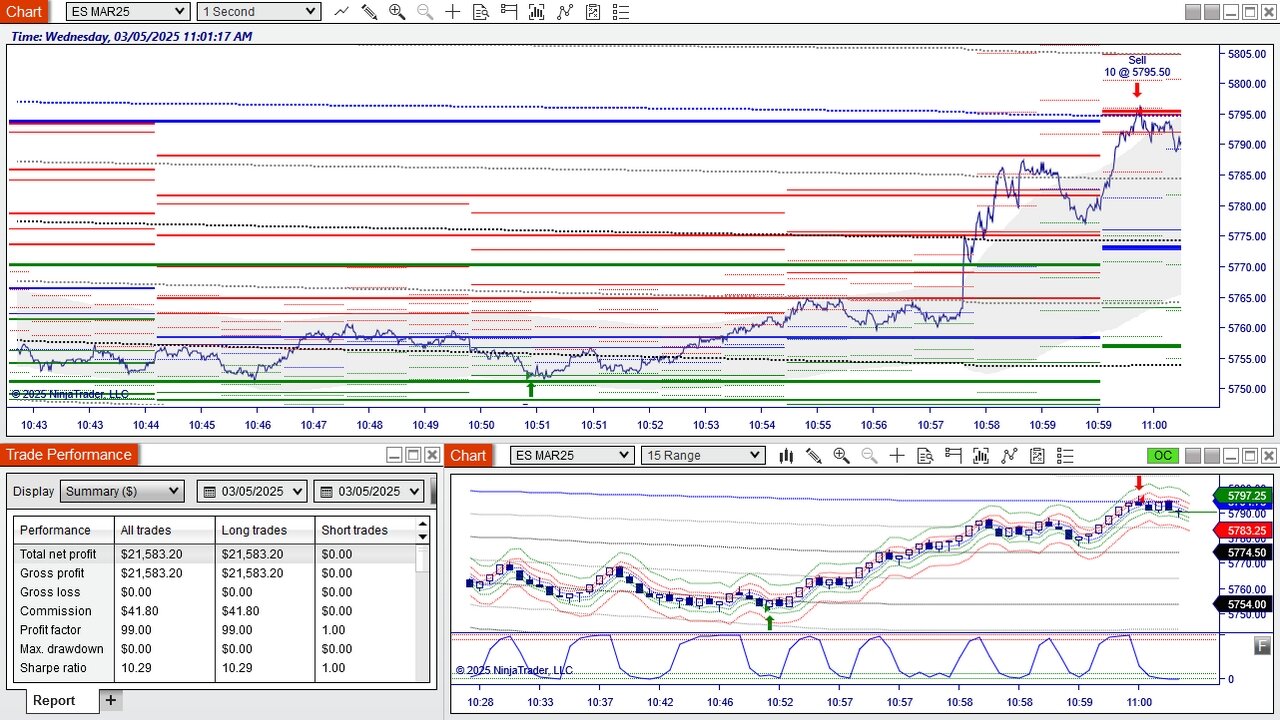Viewport: 1280px width, 720px height.
Task: Show Chart Trader panel on top chart
Action: [x=509, y=12]
